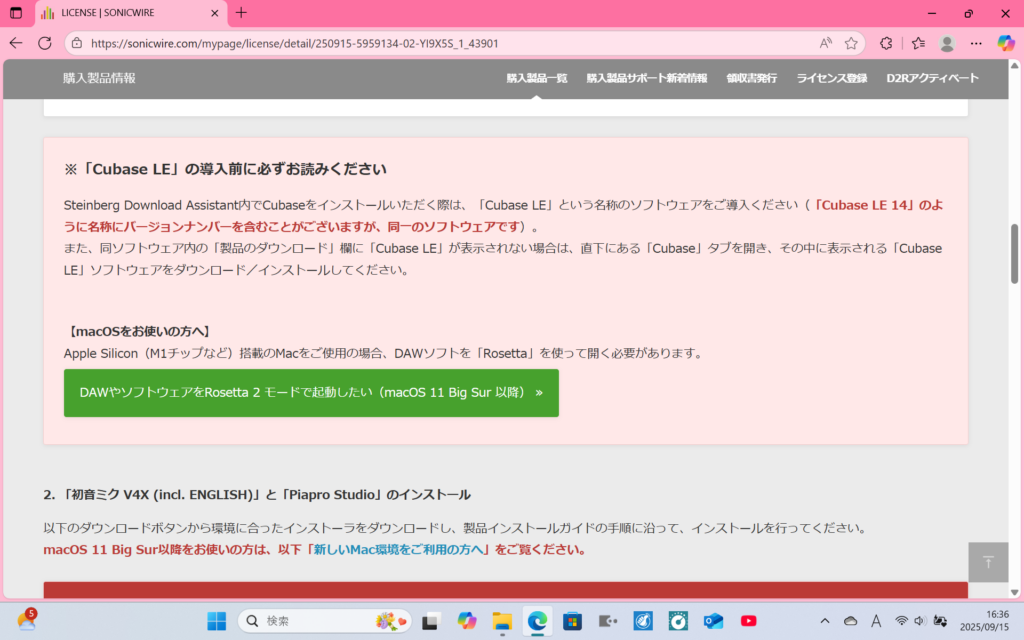Click the scroll-to-top arrow button

[988, 562]
